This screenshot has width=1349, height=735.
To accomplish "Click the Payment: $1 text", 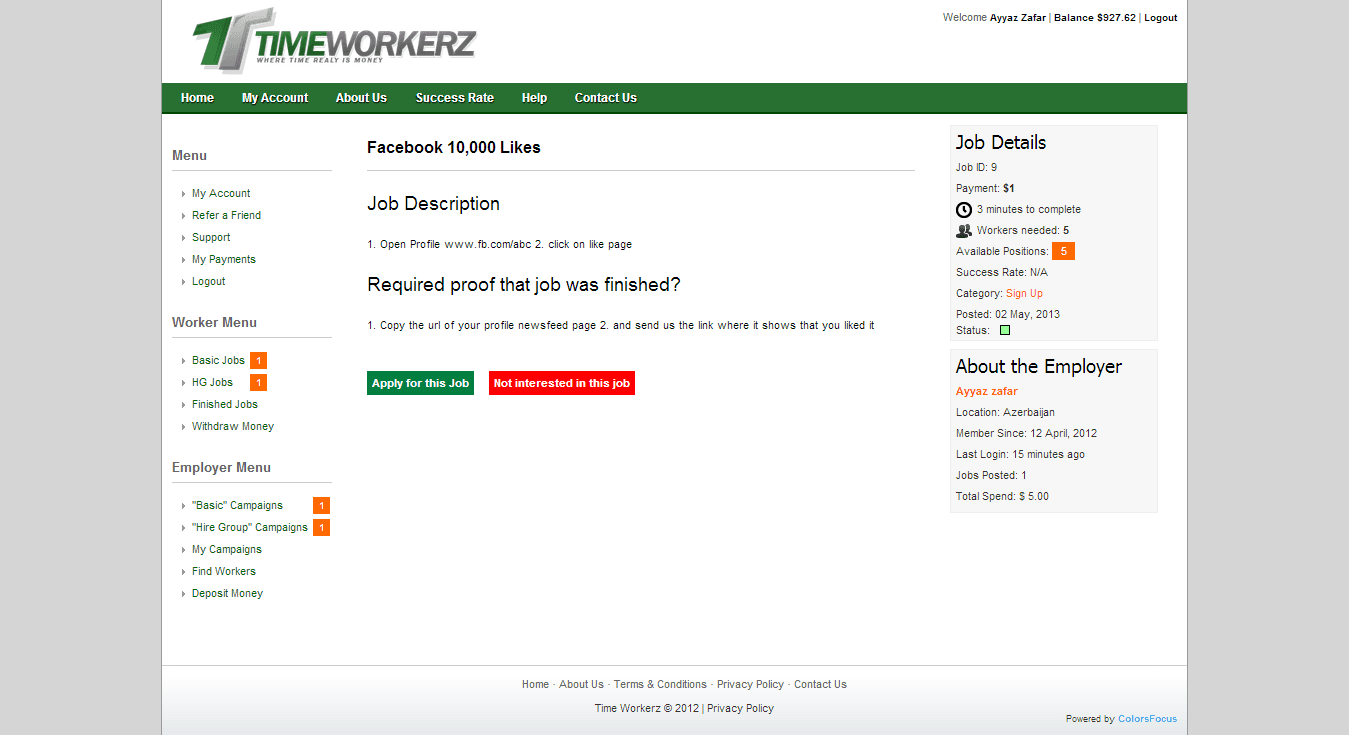I will (x=985, y=189).
